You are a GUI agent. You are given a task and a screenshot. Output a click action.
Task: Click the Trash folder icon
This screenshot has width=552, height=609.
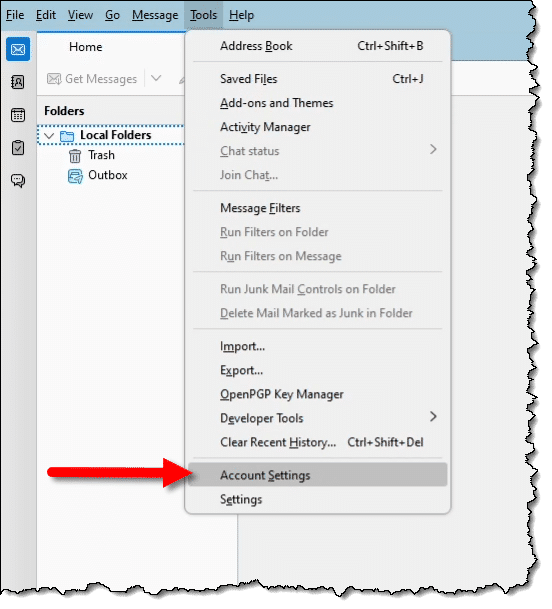[x=75, y=156]
